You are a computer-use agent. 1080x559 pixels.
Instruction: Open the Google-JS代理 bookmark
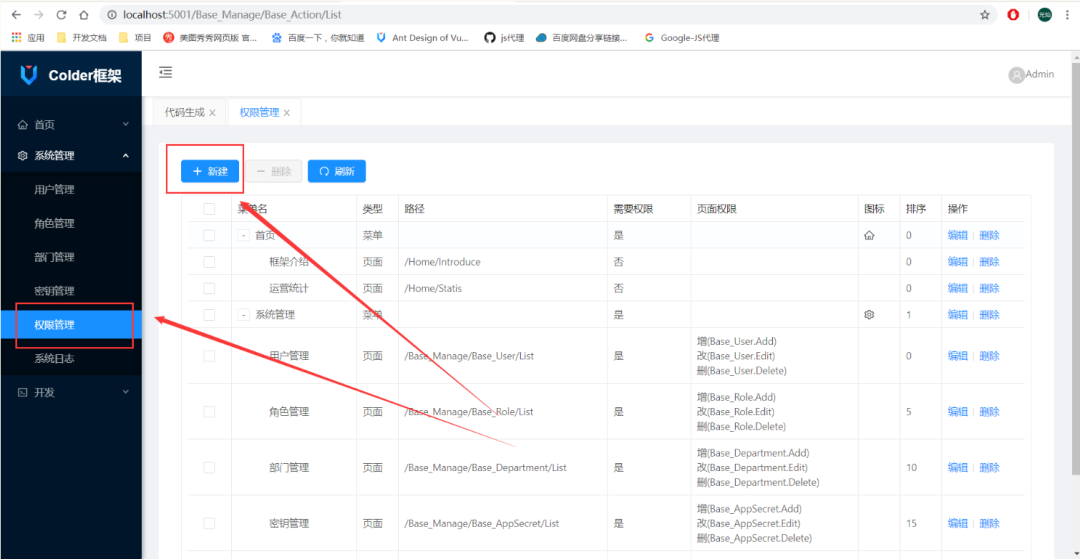click(x=682, y=38)
